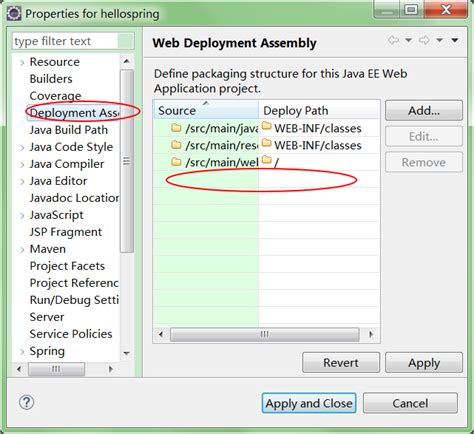Open the back history dropdown arrow
This screenshot has width=474, height=434.
[x=408, y=40]
